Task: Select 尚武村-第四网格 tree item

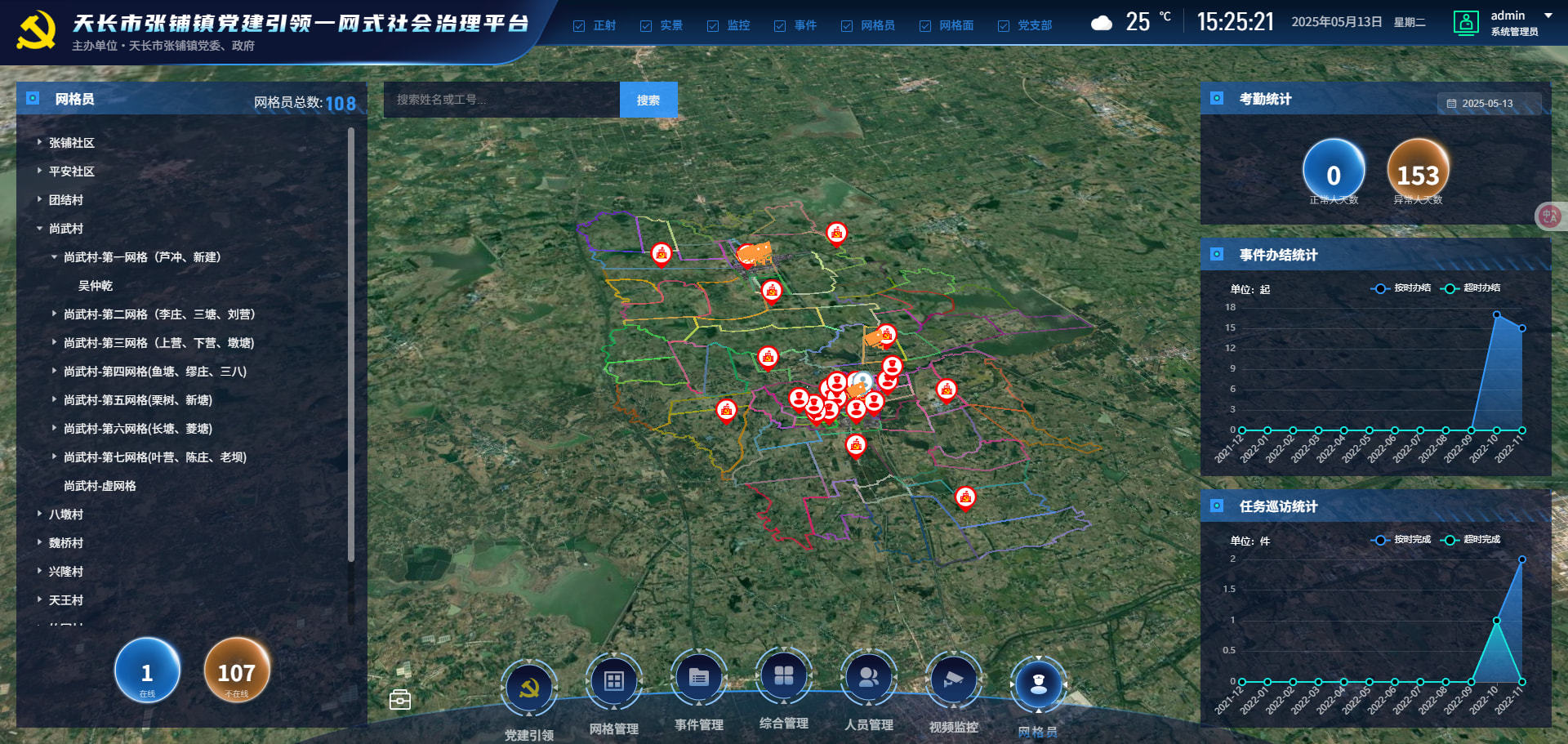Action: [x=155, y=372]
